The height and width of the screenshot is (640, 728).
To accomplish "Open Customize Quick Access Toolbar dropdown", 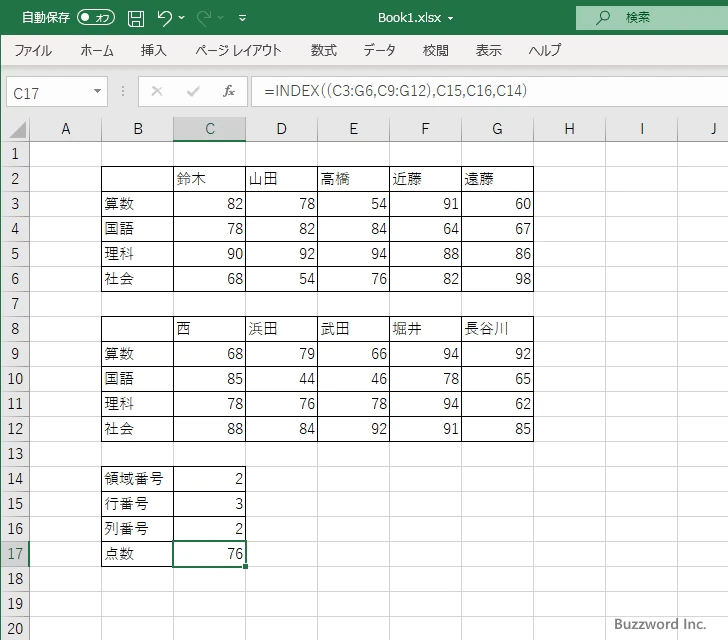I will coord(243,18).
